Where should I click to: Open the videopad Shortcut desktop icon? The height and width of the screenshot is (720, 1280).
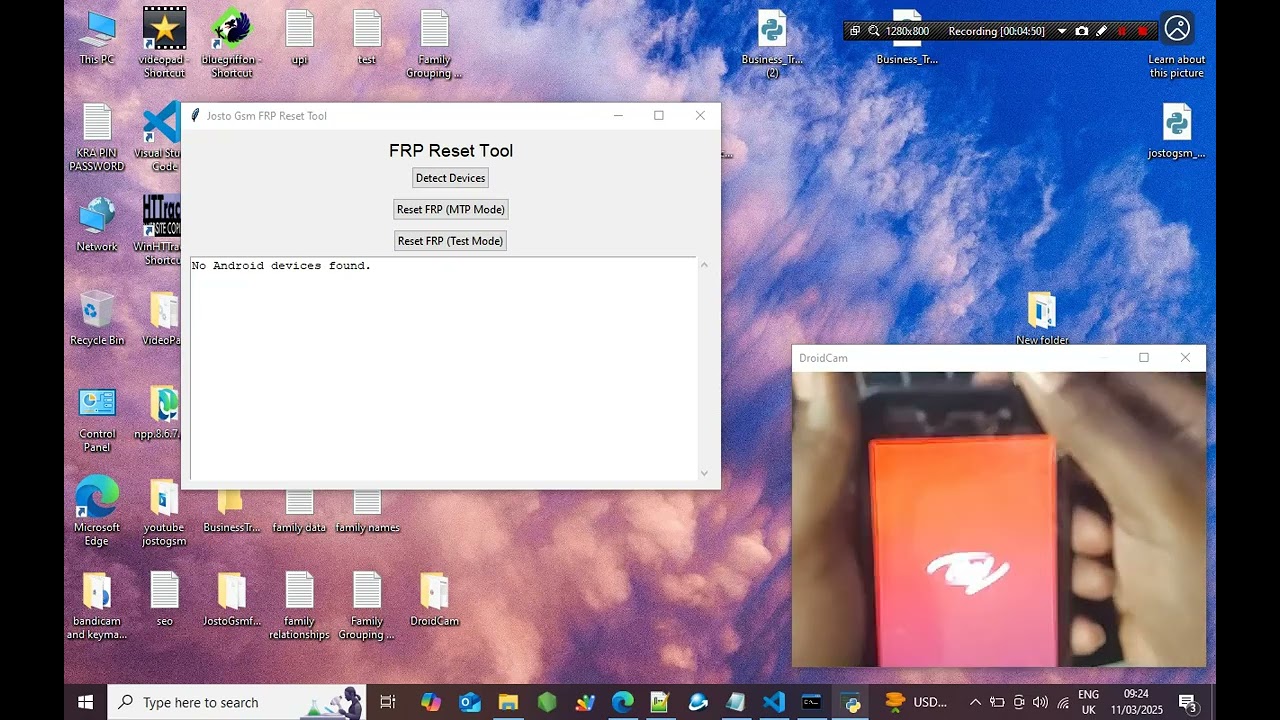click(164, 42)
